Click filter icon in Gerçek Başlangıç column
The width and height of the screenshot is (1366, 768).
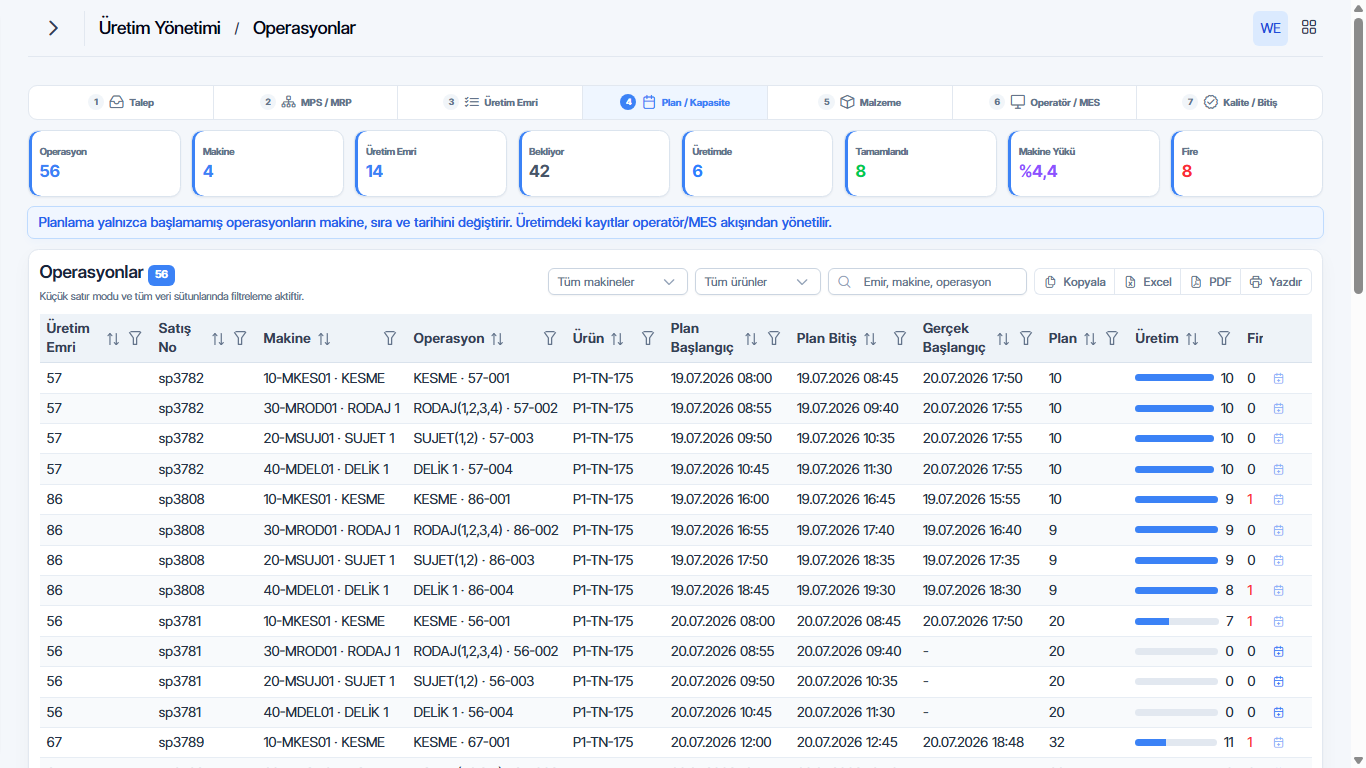[x=1026, y=339]
